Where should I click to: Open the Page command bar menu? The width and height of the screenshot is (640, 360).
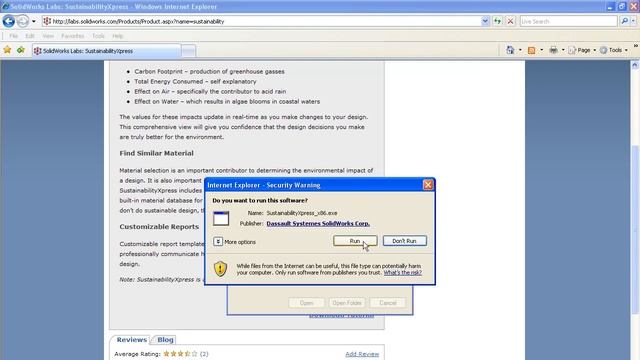[581, 50]
